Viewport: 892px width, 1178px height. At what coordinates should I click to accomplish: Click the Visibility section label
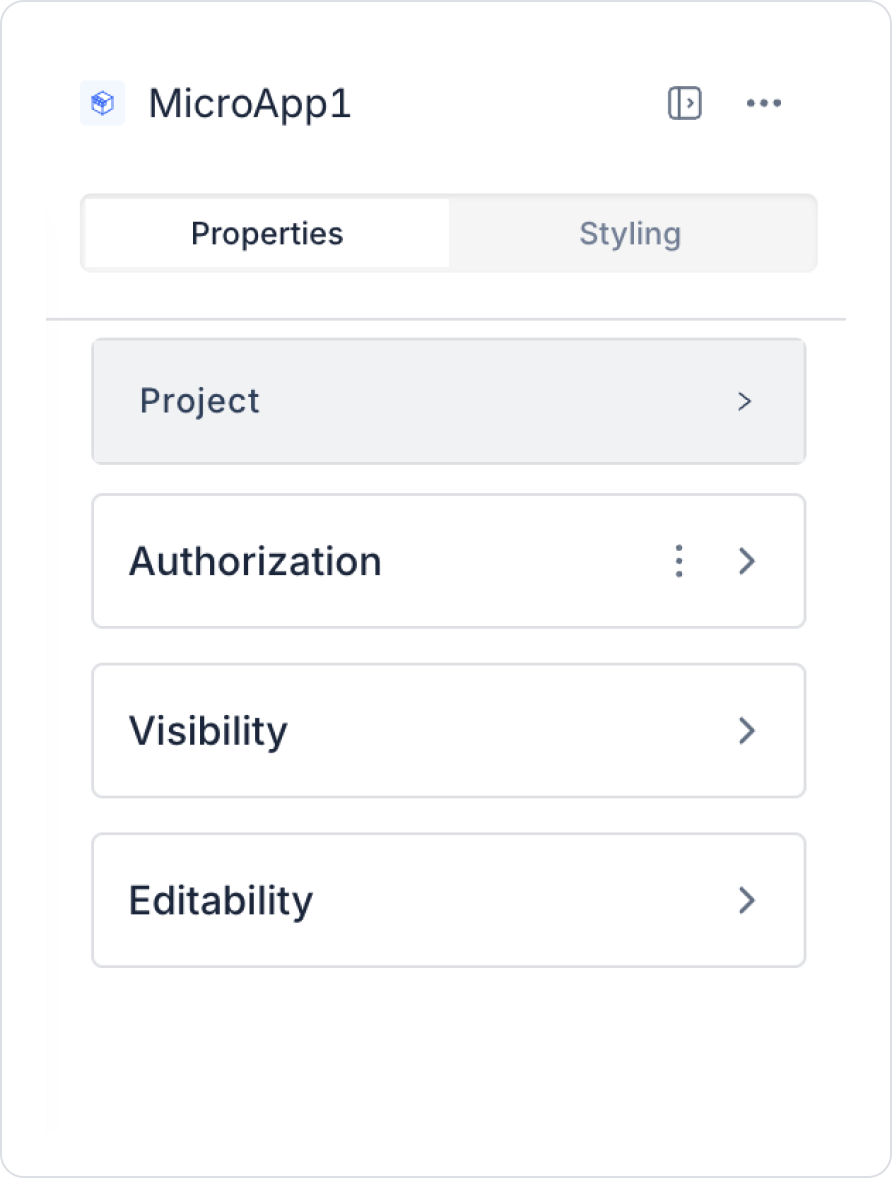208,731
